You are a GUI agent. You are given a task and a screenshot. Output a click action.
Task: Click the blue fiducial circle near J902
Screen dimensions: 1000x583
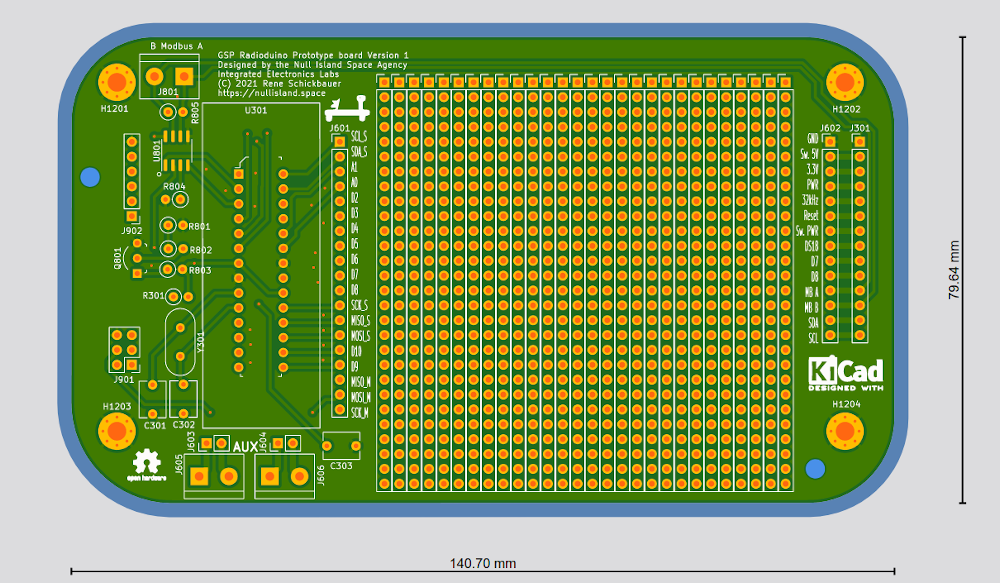click(x=91, y=177)
